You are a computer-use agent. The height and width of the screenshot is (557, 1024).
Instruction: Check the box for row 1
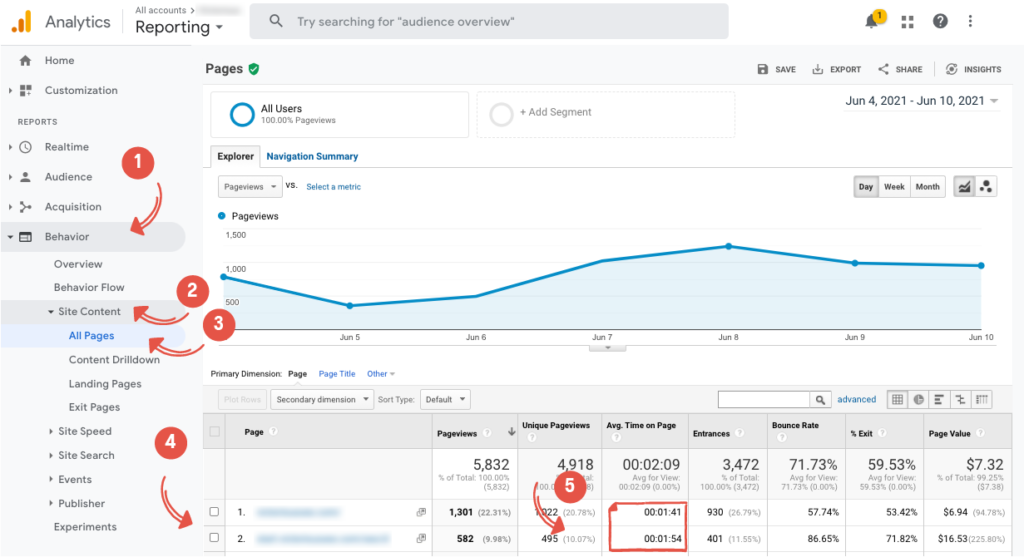(214, 512)
